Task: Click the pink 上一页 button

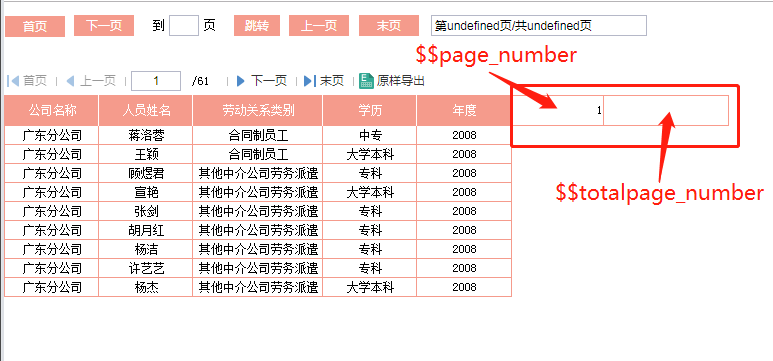Action: [x=319, y=26]
